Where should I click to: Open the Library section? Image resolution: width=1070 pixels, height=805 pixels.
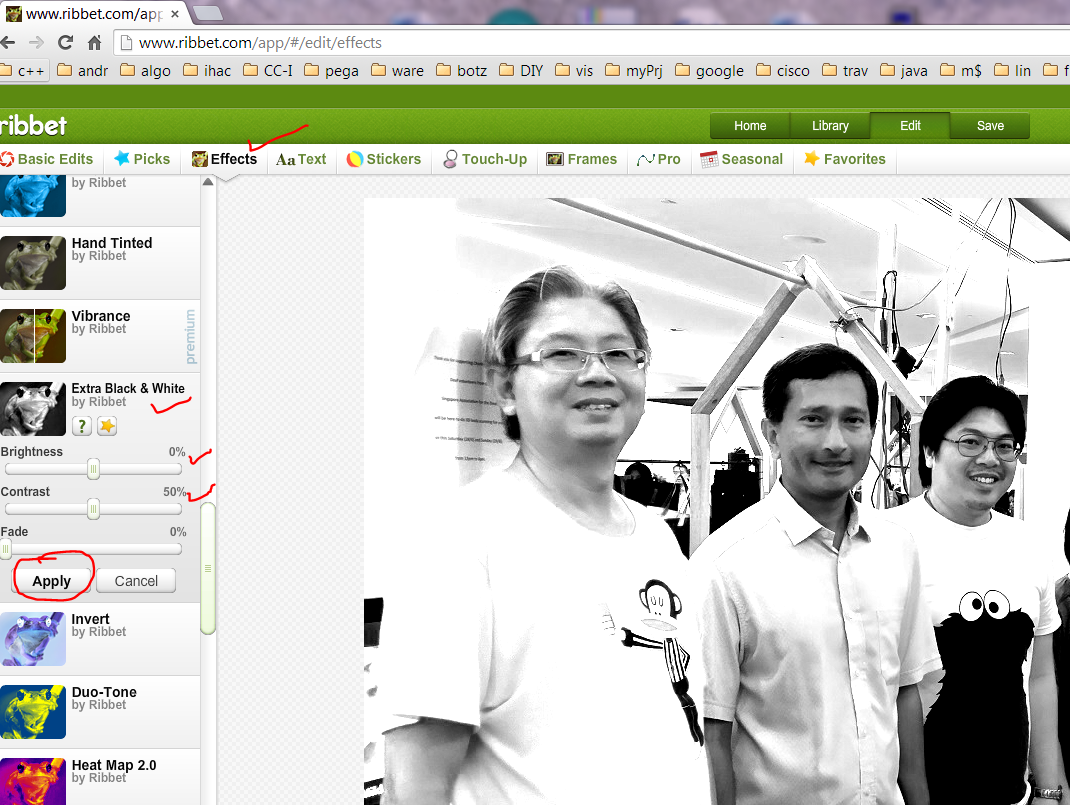[x=830, y=126]
